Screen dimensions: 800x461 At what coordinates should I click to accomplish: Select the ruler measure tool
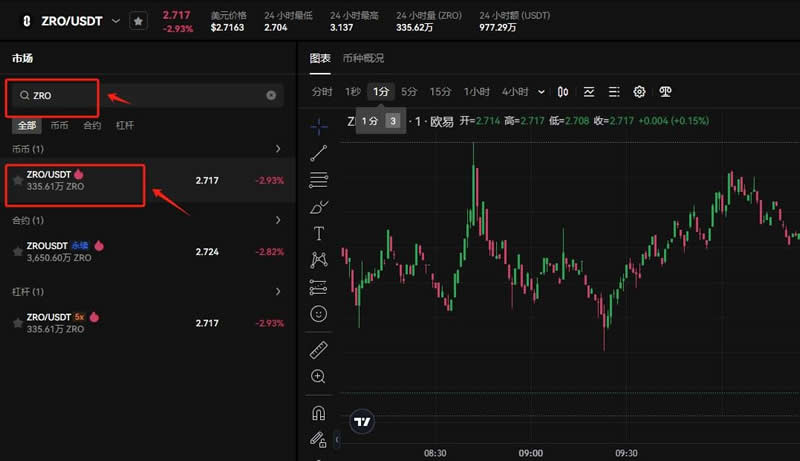[x=318, y=349]
